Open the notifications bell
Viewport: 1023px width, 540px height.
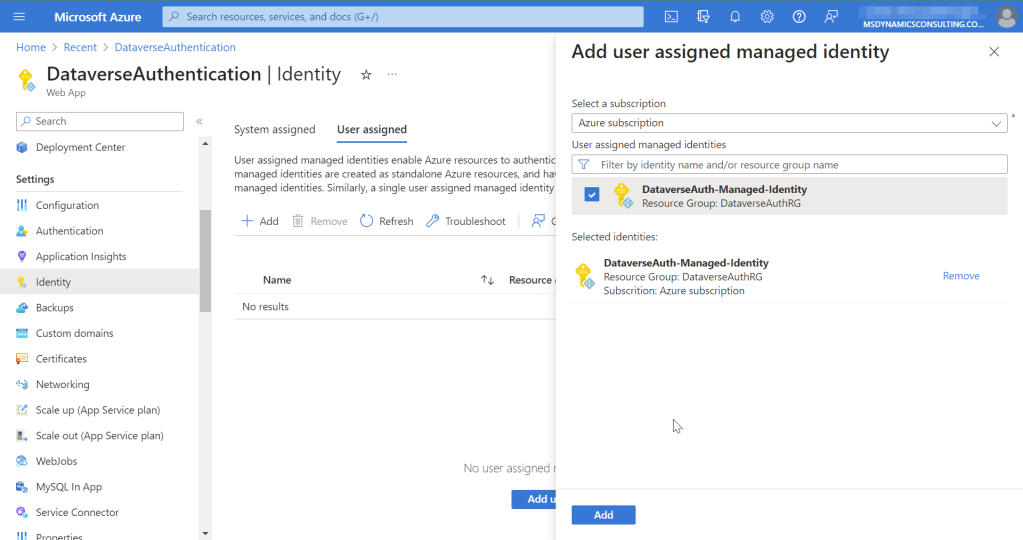[x=735, y=17]
